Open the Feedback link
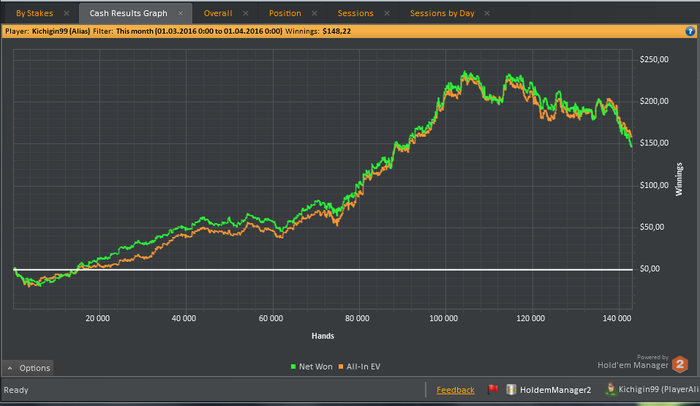This screenshot has width=700, height=406. pos(455,389)
